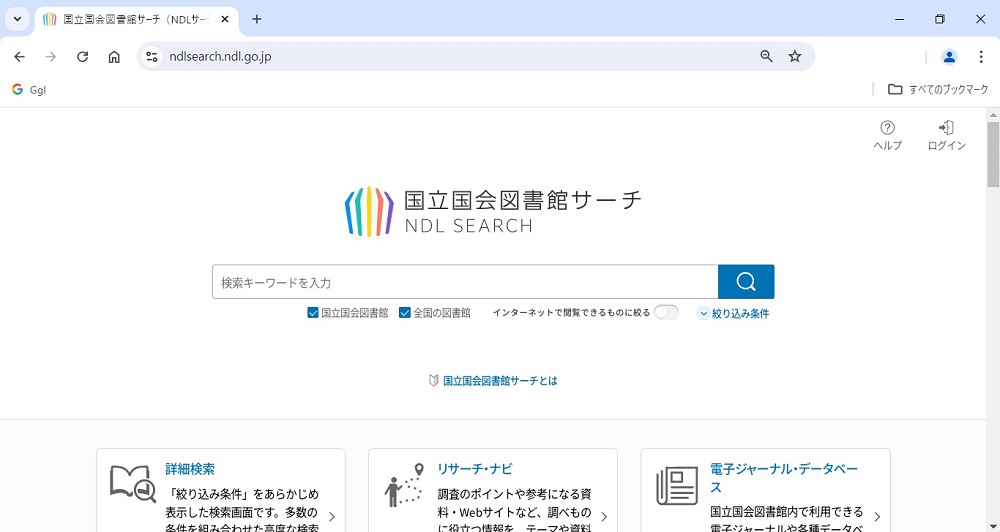Open すべてのブックマーク folder

938,90
